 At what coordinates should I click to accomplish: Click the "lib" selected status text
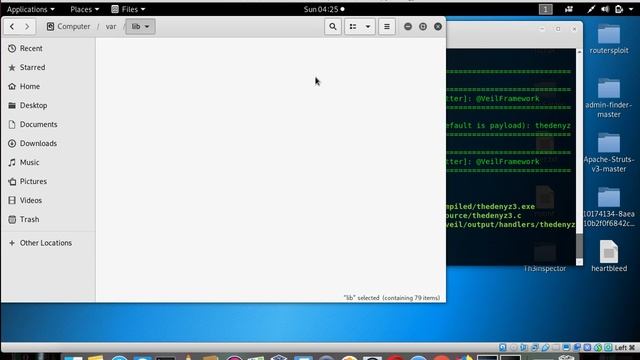391,298
